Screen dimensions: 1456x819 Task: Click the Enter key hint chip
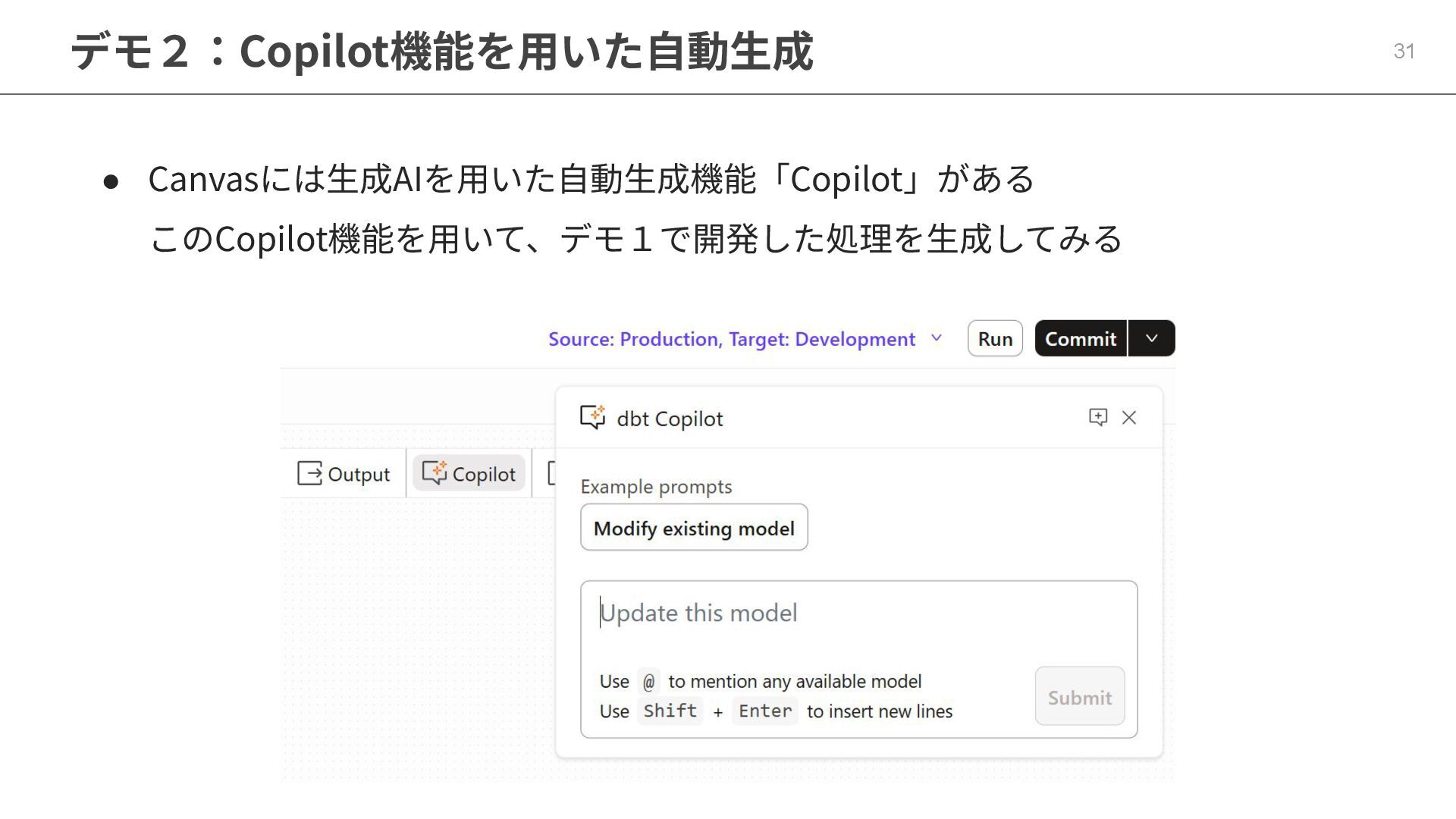click(x=764, y=711)
